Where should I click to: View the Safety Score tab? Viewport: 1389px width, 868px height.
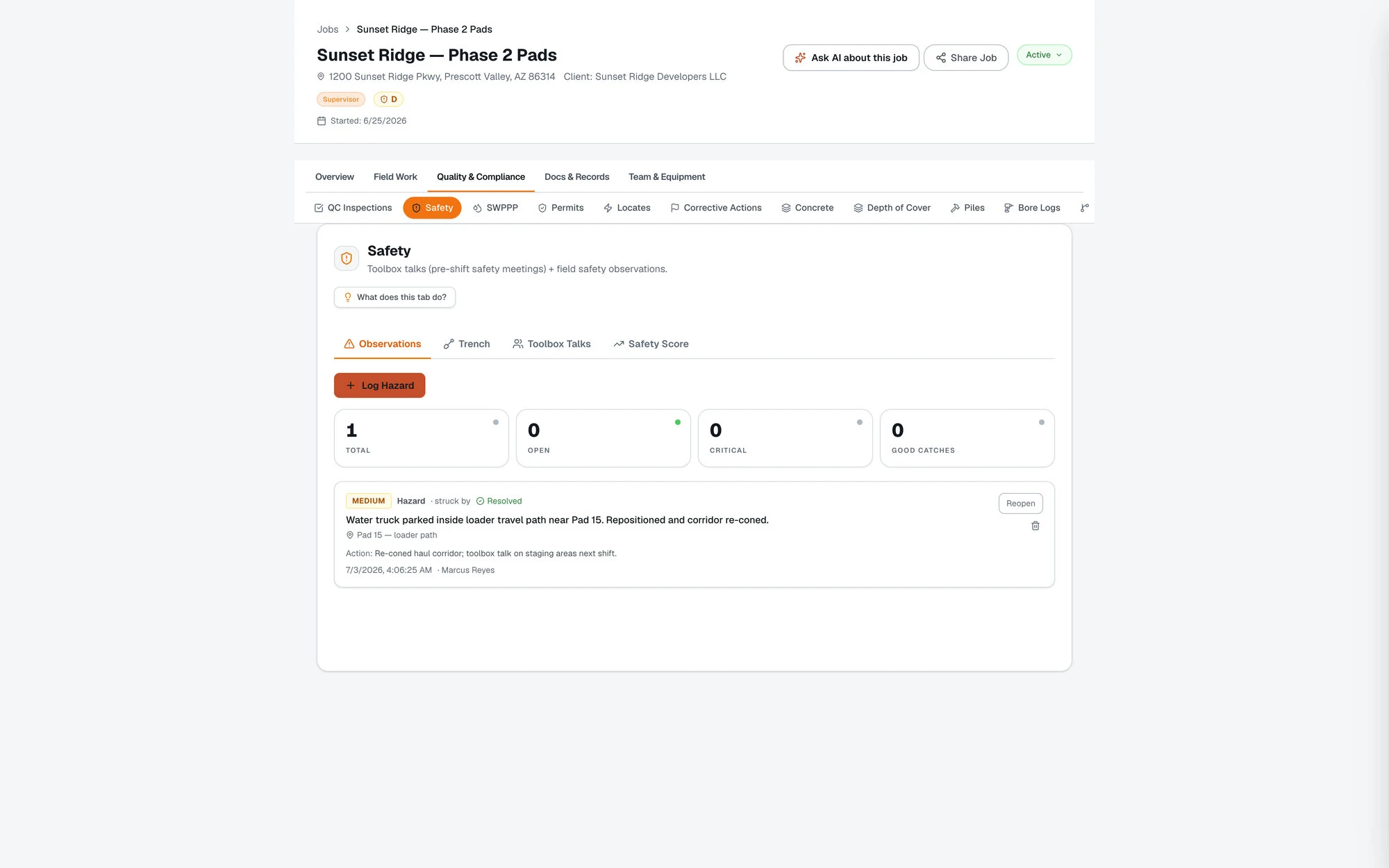[651, 344]
